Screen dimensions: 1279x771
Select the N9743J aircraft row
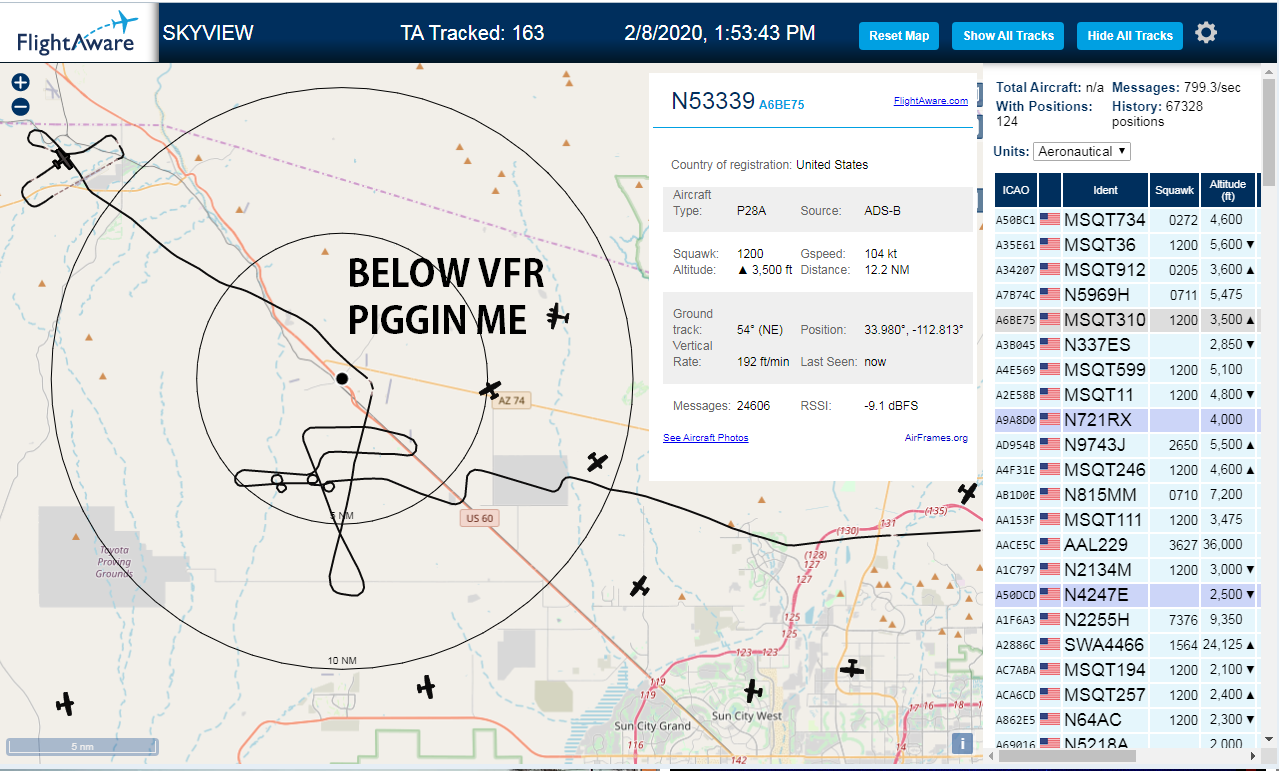click(x=1126, y=445)
